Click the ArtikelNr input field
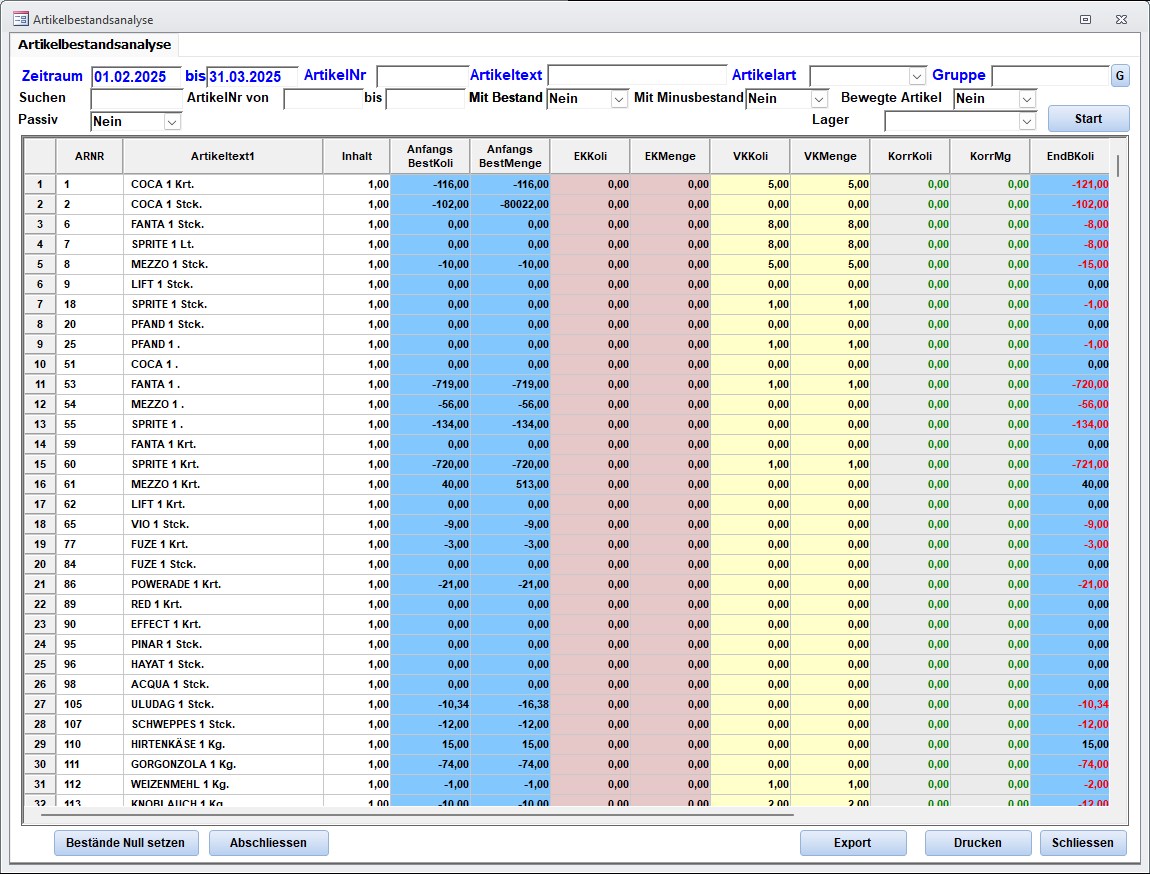 (x=421, y=76)
